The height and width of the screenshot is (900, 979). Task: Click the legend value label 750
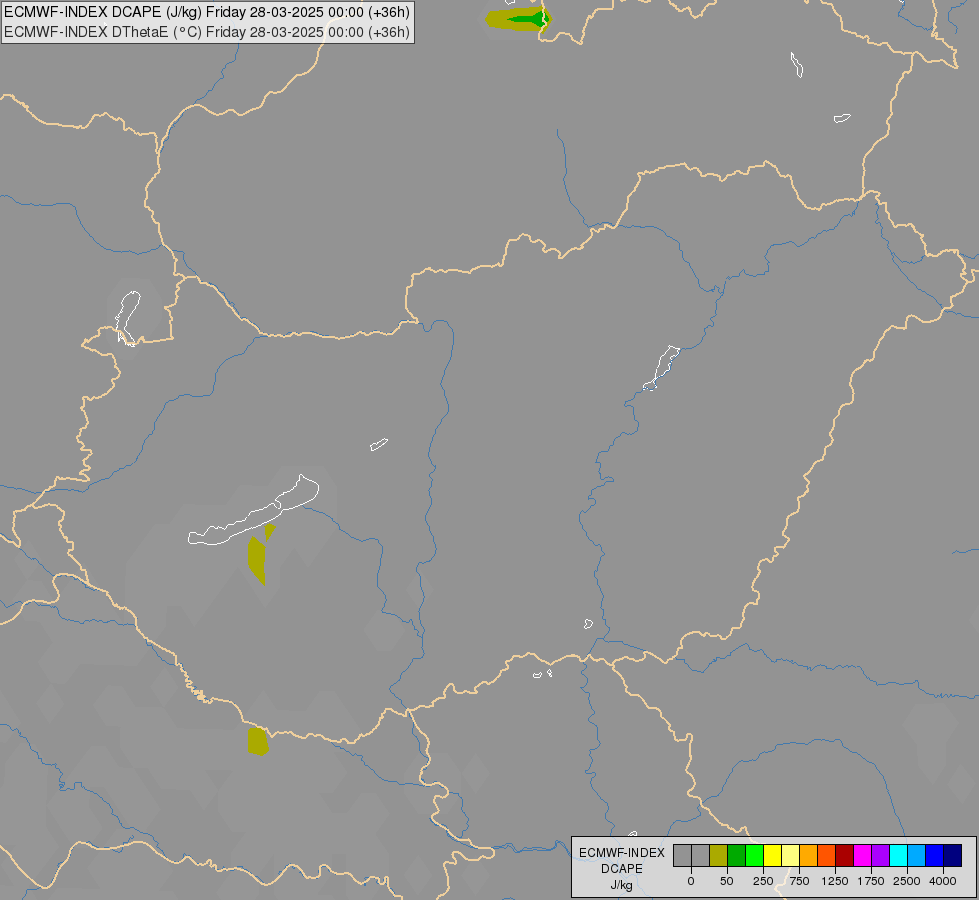[x=799, y=881]
